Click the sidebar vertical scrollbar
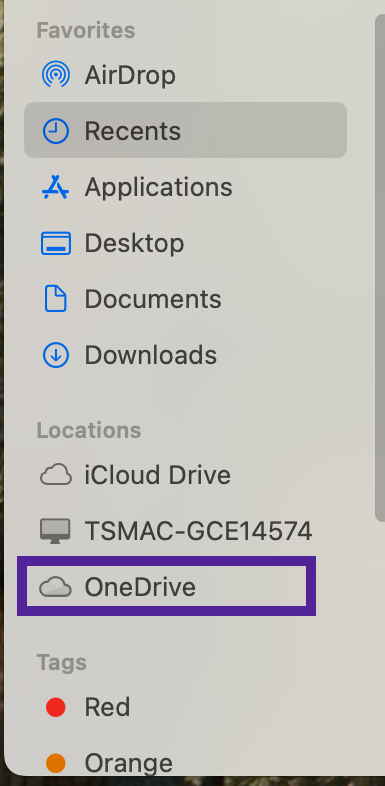The height and width of the screenshot is (786, 385). click(x=379, y=268)
